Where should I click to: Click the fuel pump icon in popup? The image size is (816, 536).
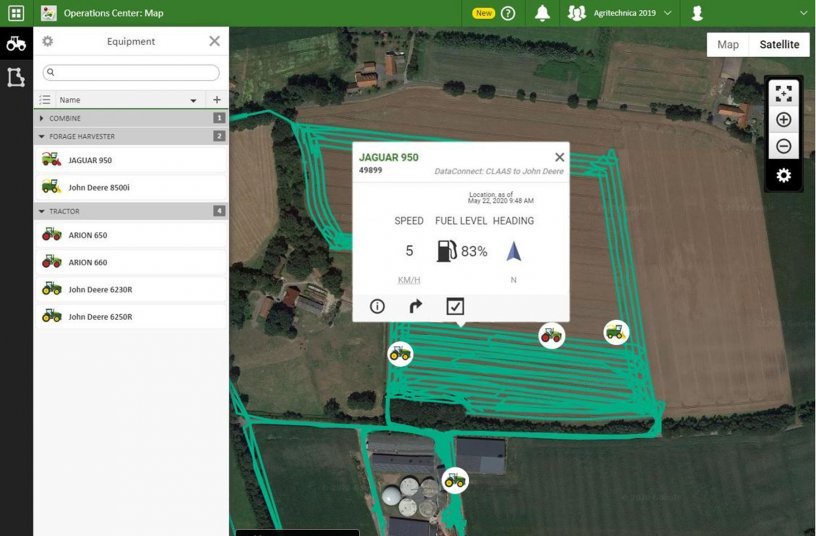tap(447, 251)
